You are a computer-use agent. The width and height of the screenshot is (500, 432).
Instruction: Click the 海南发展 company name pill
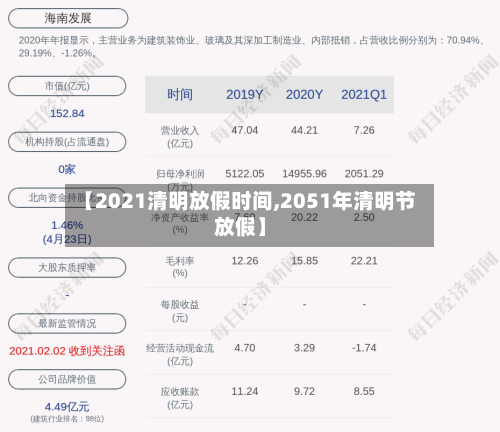tap(68, 18)
